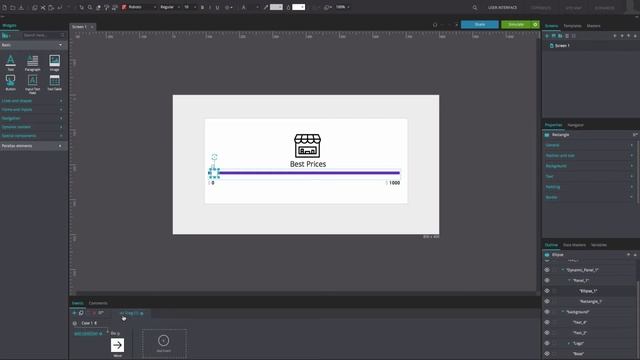Image resolution: width=640 pixels, height=360 pixels.
Task: Click the border color swatch in toolbar
Action: click(276, 7)
